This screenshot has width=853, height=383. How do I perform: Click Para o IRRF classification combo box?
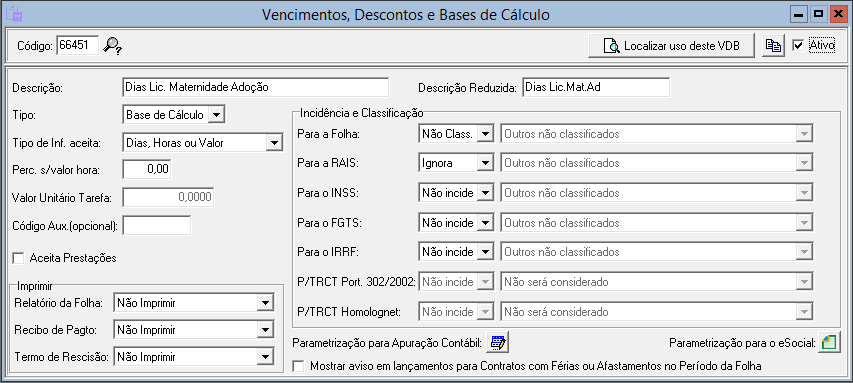(x=657, y=252)
